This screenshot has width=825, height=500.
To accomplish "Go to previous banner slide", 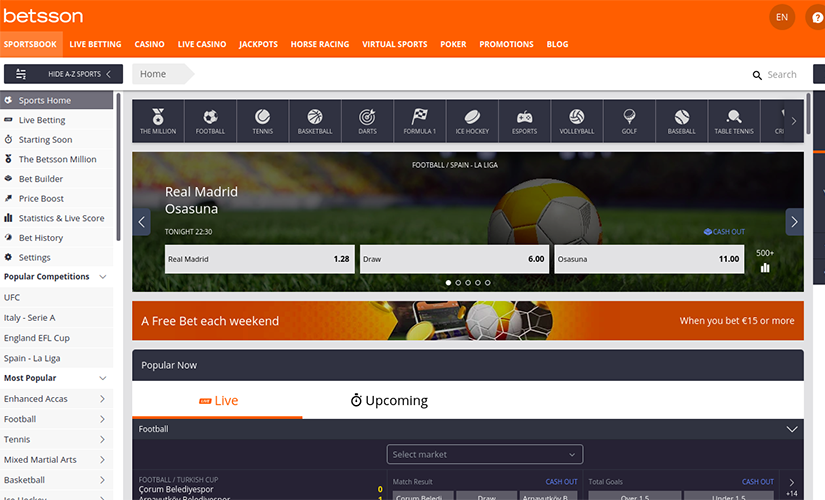I will pyautogui.click(x=142, y=222).
